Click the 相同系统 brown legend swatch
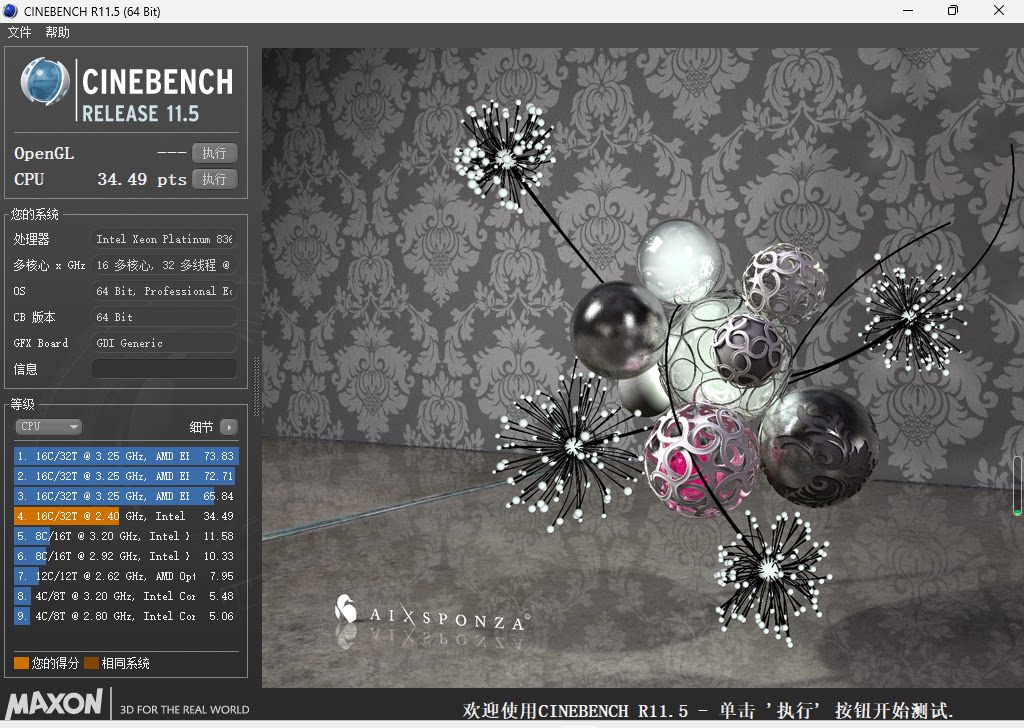1024x728 pixels. (x=91, y=663)
